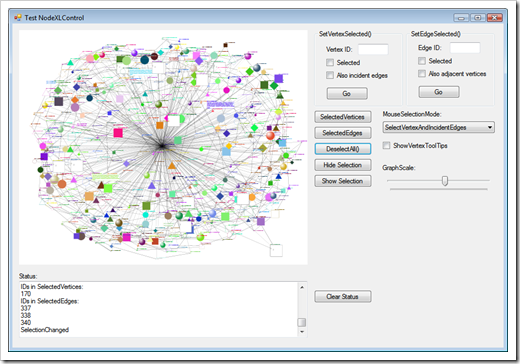Maximize the Test NodeXLControl window

[478, 18]
